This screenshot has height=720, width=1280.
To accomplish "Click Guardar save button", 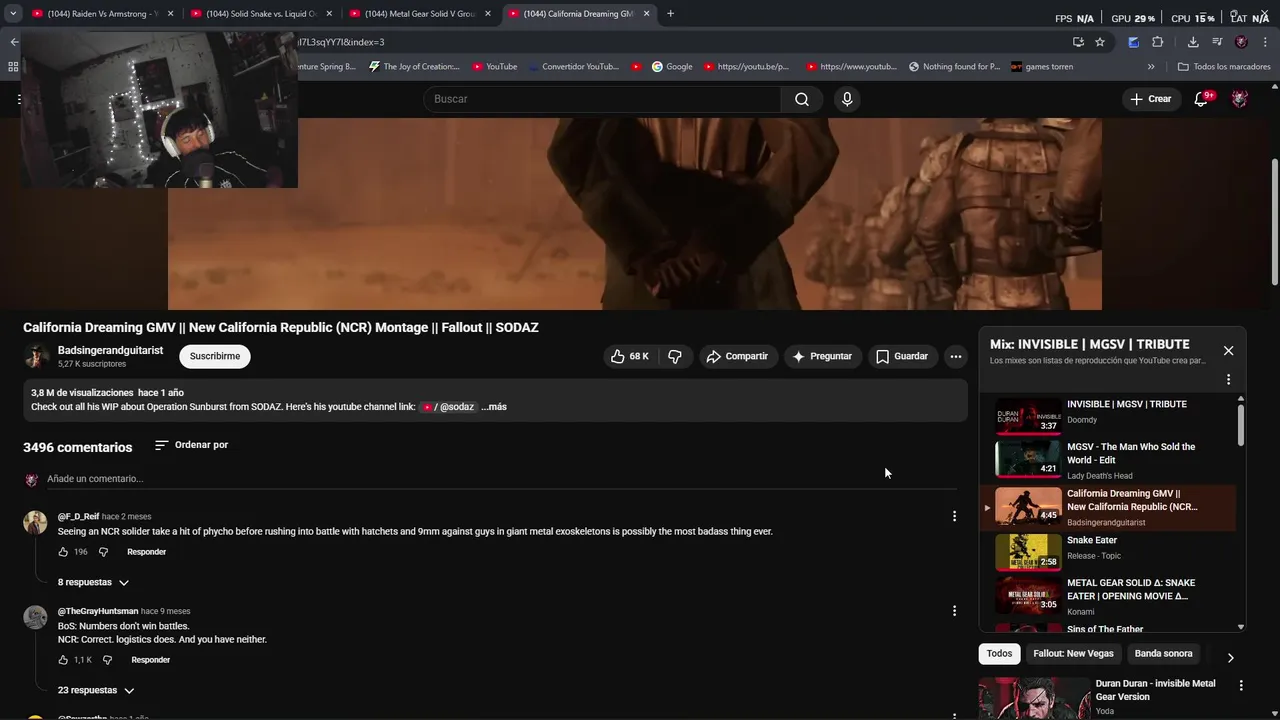I will click(x=902, y=356).
